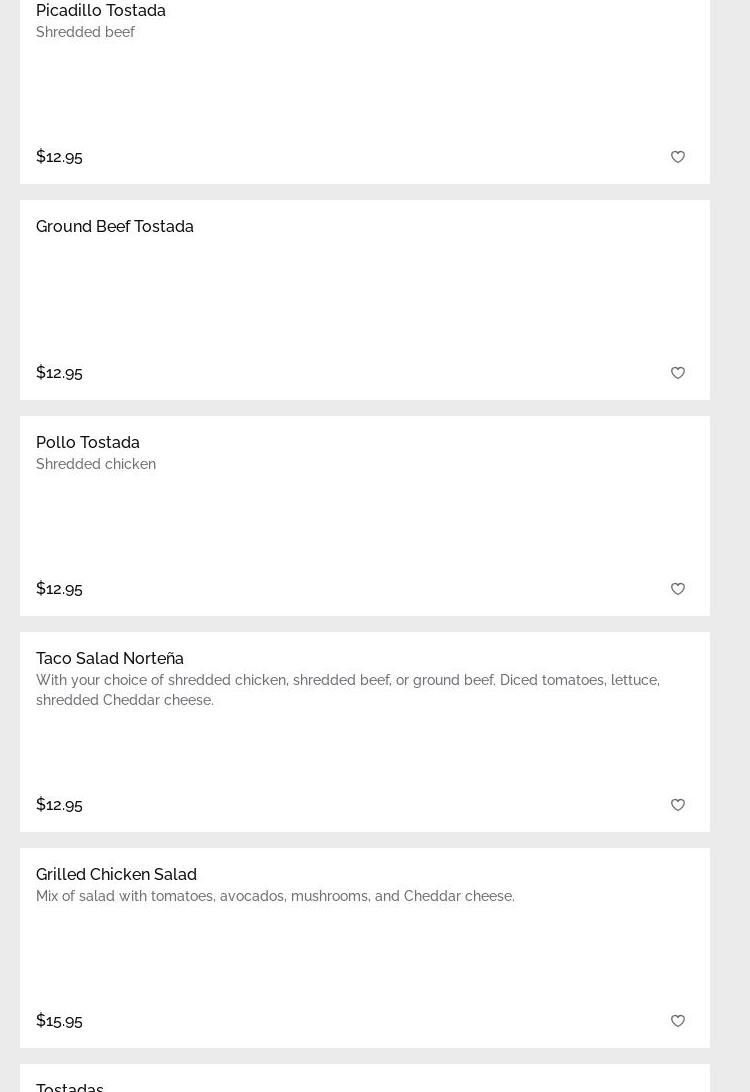Click the Taco Salad Norteña $12.95 price
The image size is (750, 1092).
click(x=59, y=805)
